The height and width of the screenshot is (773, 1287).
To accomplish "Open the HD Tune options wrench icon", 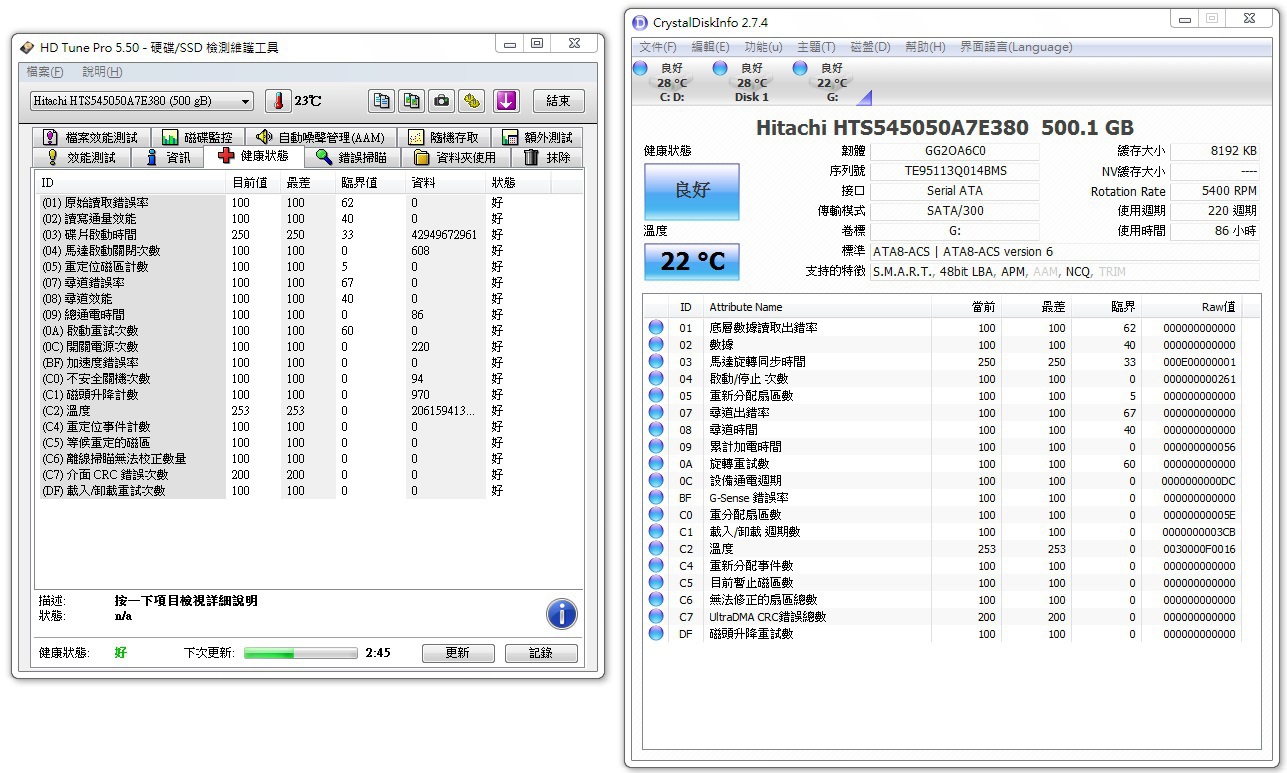I will click(472, 101).
